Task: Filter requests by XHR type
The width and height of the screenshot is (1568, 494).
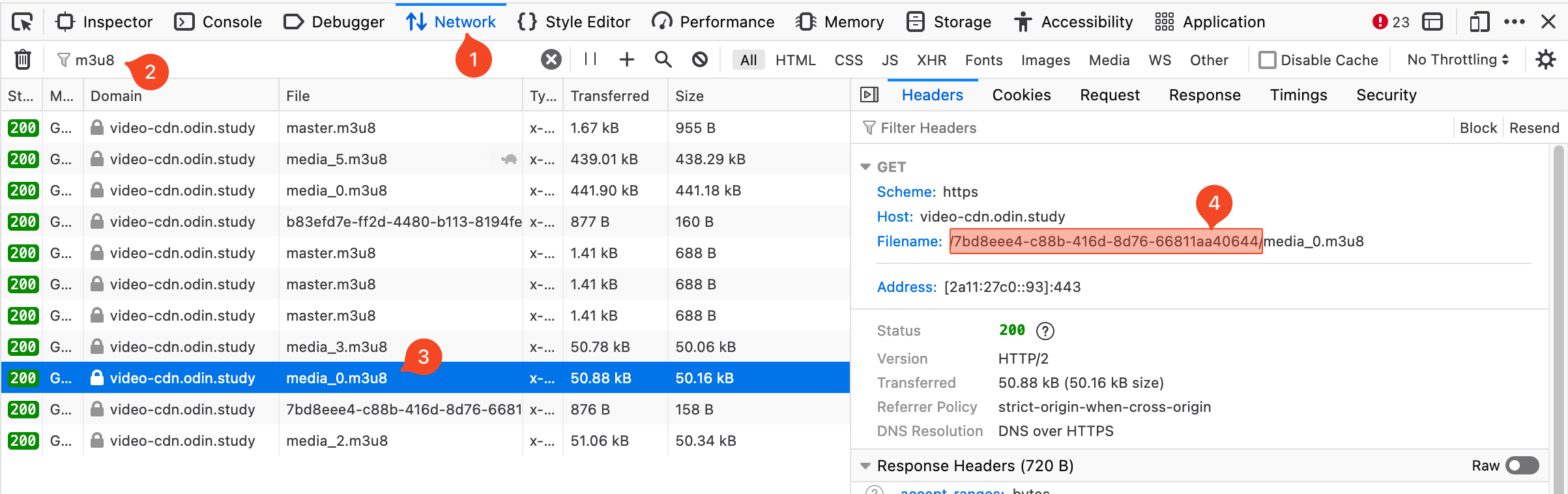Action: pos(931,60)
